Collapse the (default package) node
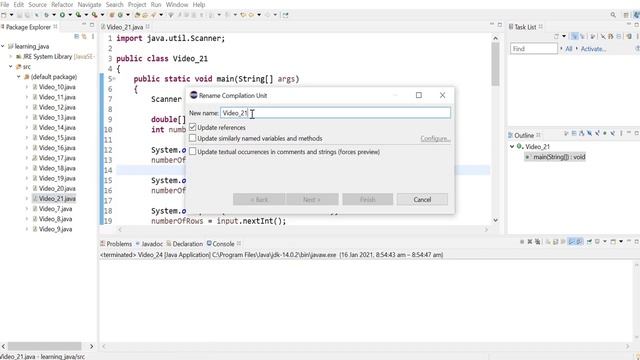The image size is (640, 360). point(19,77)
